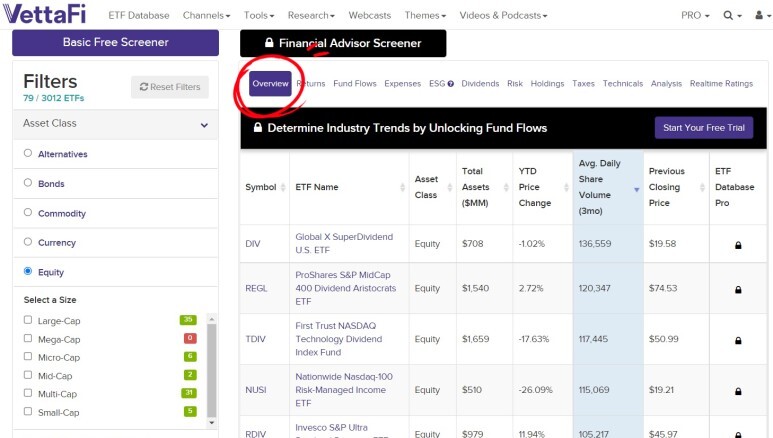Image resolution: width=773 pixels, height=438 pixels.
Task: Switch to the Overview tab
Action: tap(270, 83)
